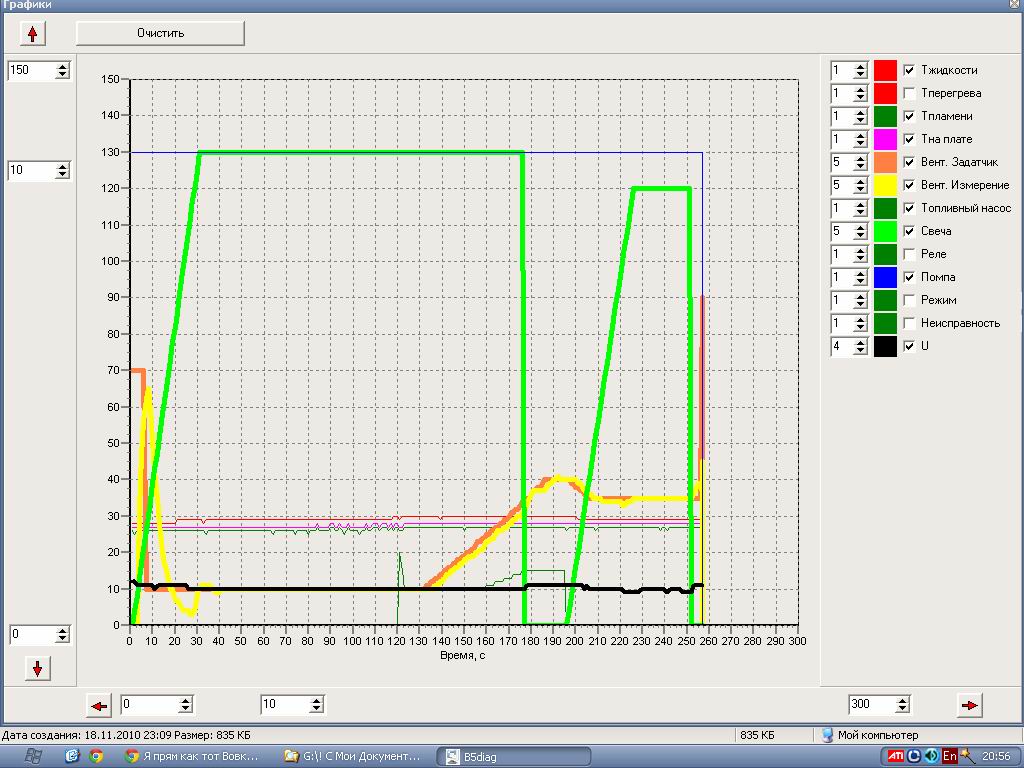Image resolution: width=1024 pixels, height=768 pixels.
Task: Click the vertical-axis minimum field showing 0
Action: point(40,634)
